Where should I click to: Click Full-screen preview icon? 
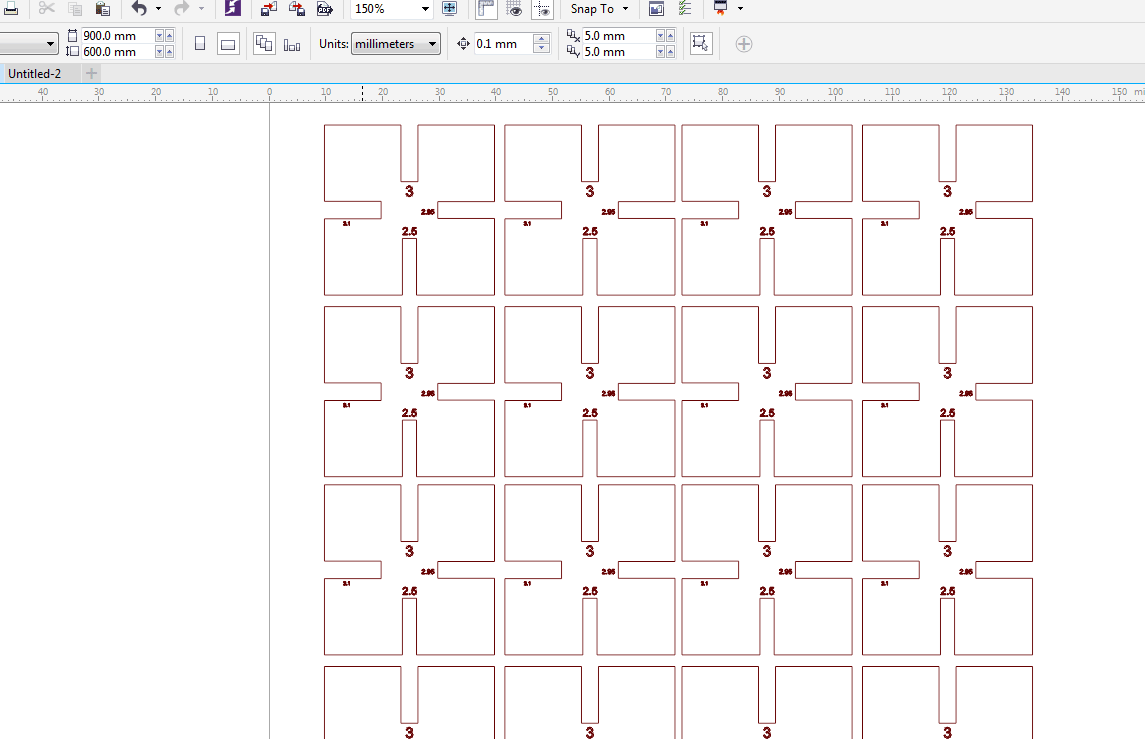click(x=450, y=9)
